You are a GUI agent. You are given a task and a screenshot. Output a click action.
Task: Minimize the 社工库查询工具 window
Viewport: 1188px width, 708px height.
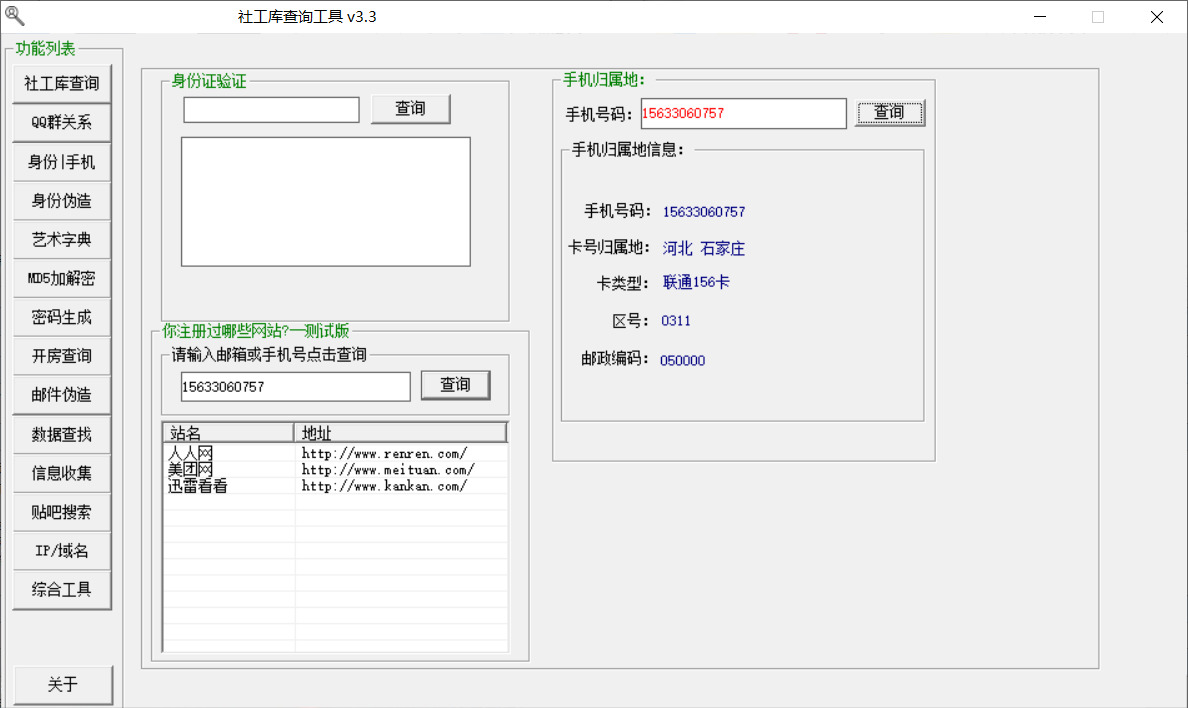tap(1040, 17)
